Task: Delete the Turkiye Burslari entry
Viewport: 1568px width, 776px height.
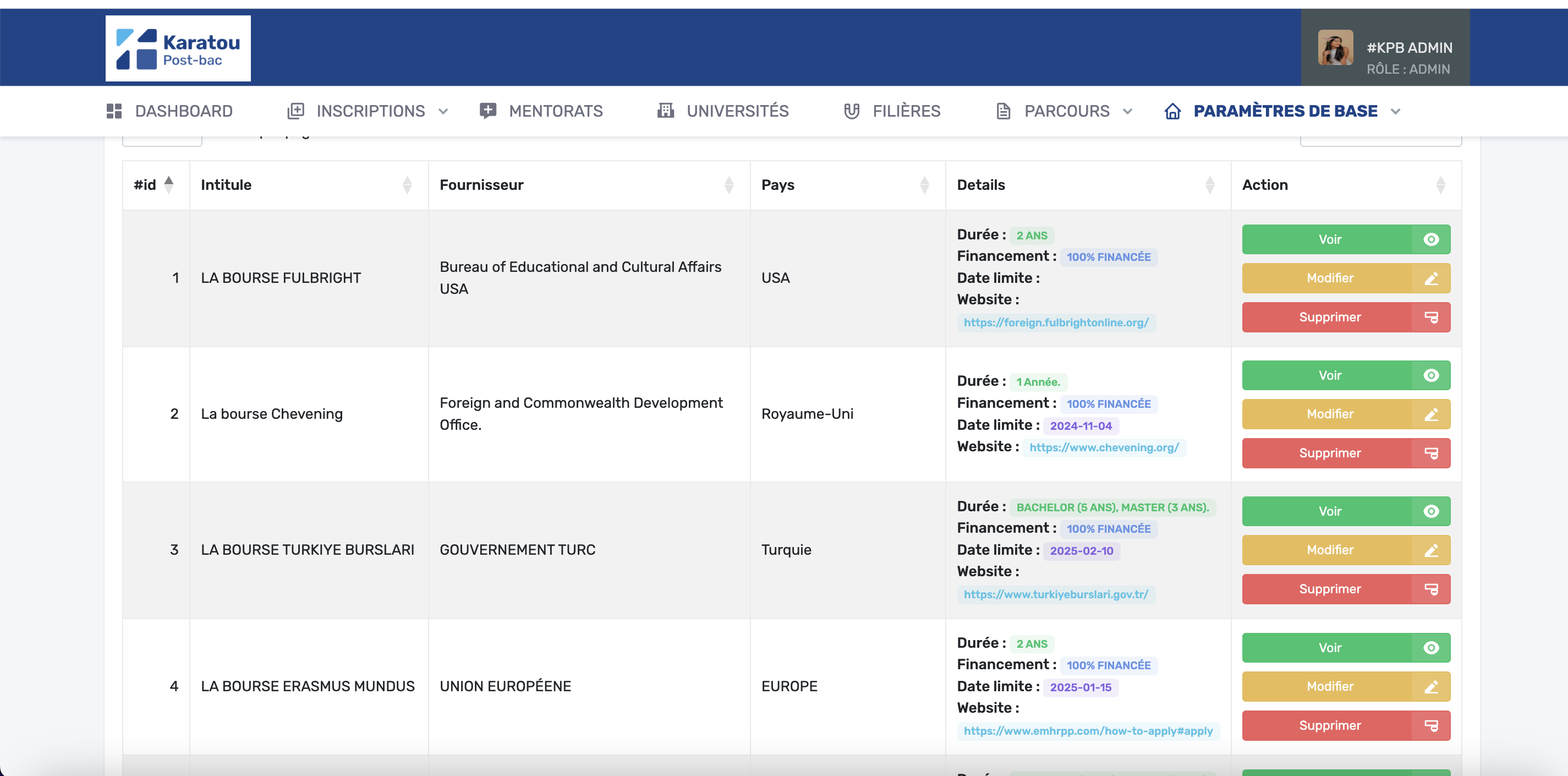Action: 1346,589
